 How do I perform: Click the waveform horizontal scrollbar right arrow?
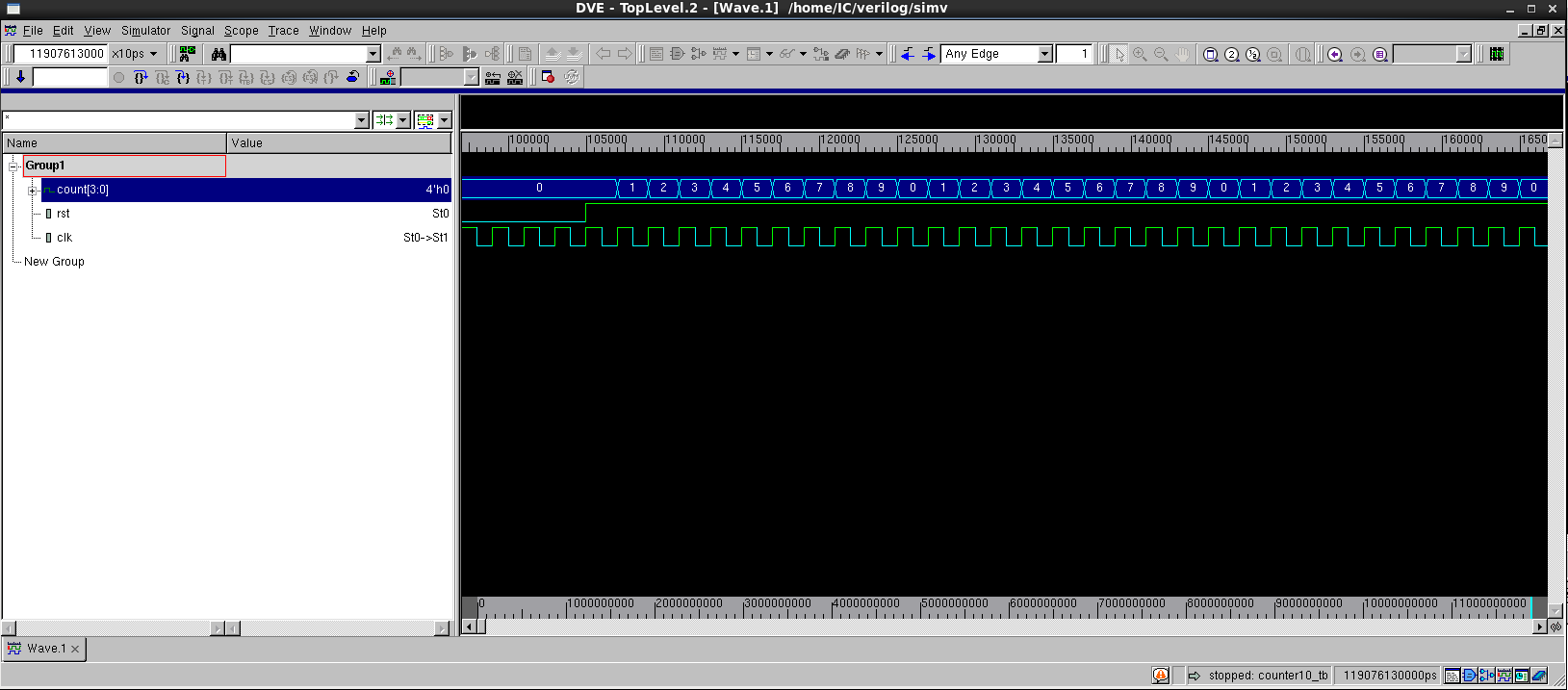point(1540,626)
